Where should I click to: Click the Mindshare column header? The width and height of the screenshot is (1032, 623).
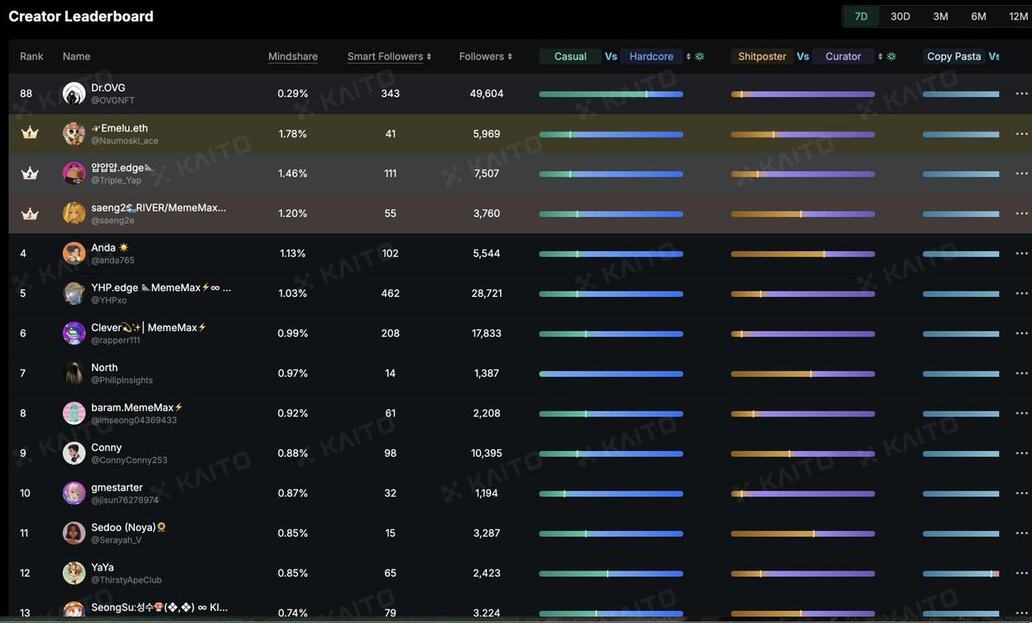(x=292, y=57)
